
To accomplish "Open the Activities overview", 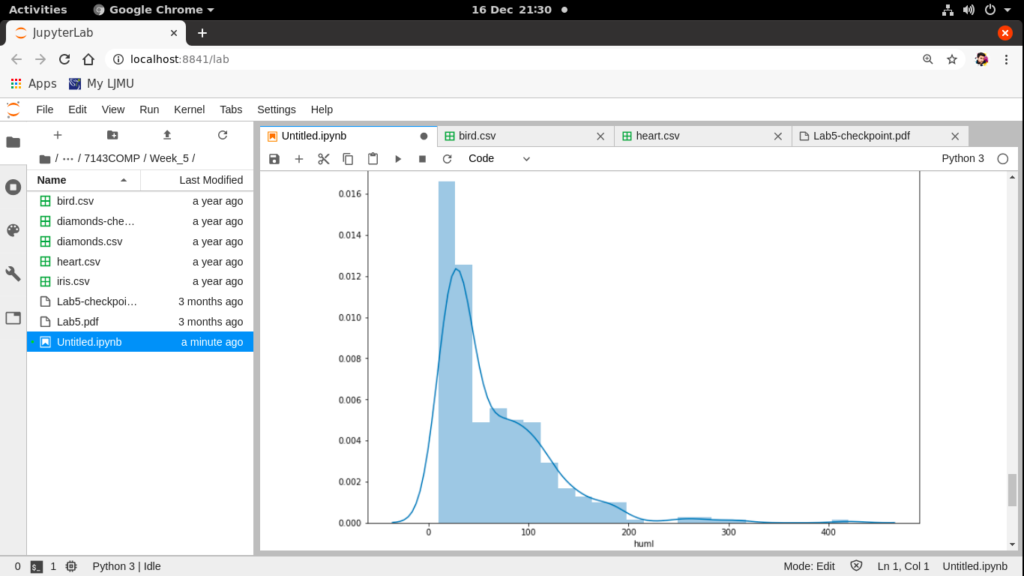I will pyautogui.click(x=38, y=9).
